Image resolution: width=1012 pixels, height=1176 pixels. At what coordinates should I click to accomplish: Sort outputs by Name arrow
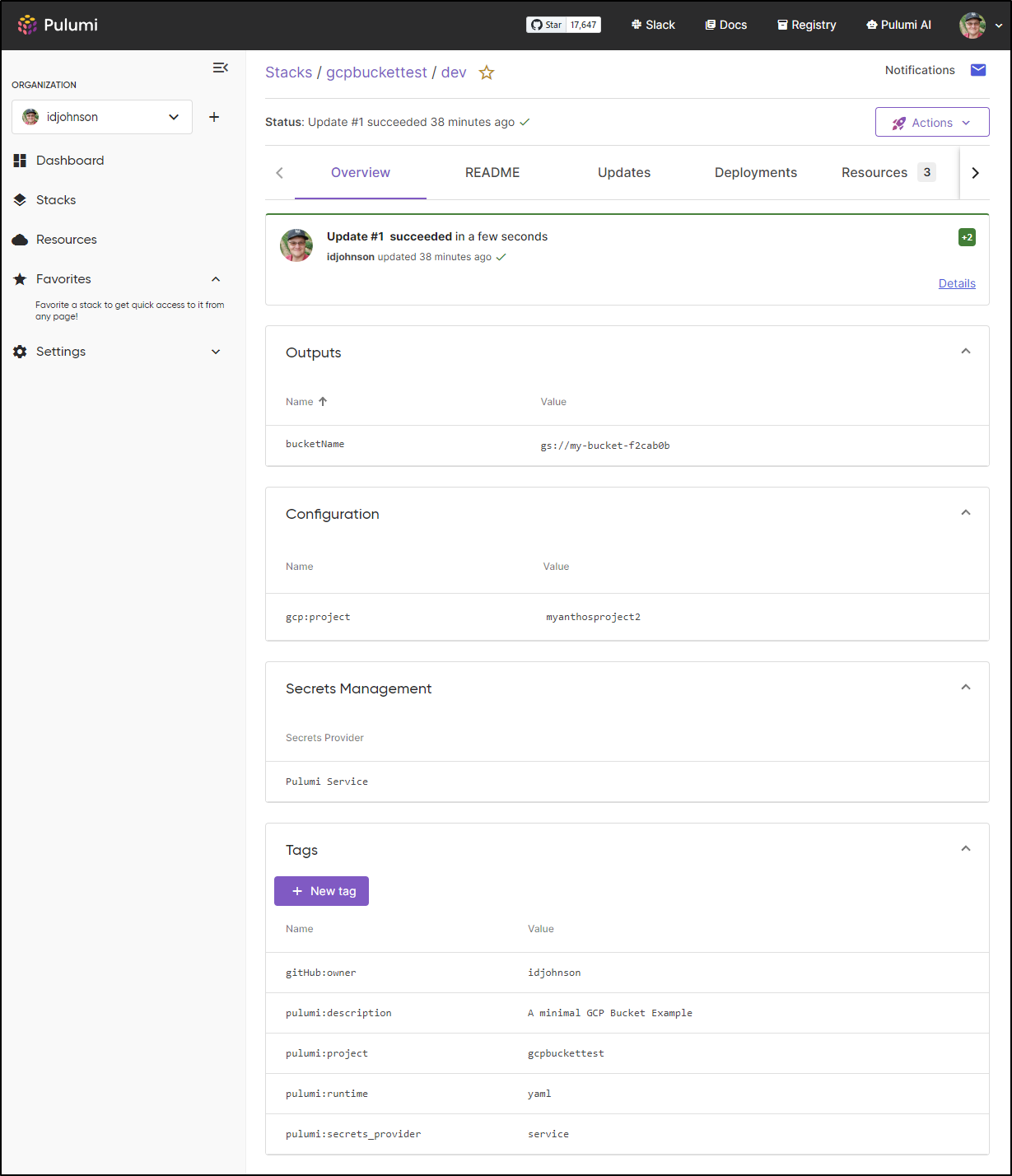(323, 402)
